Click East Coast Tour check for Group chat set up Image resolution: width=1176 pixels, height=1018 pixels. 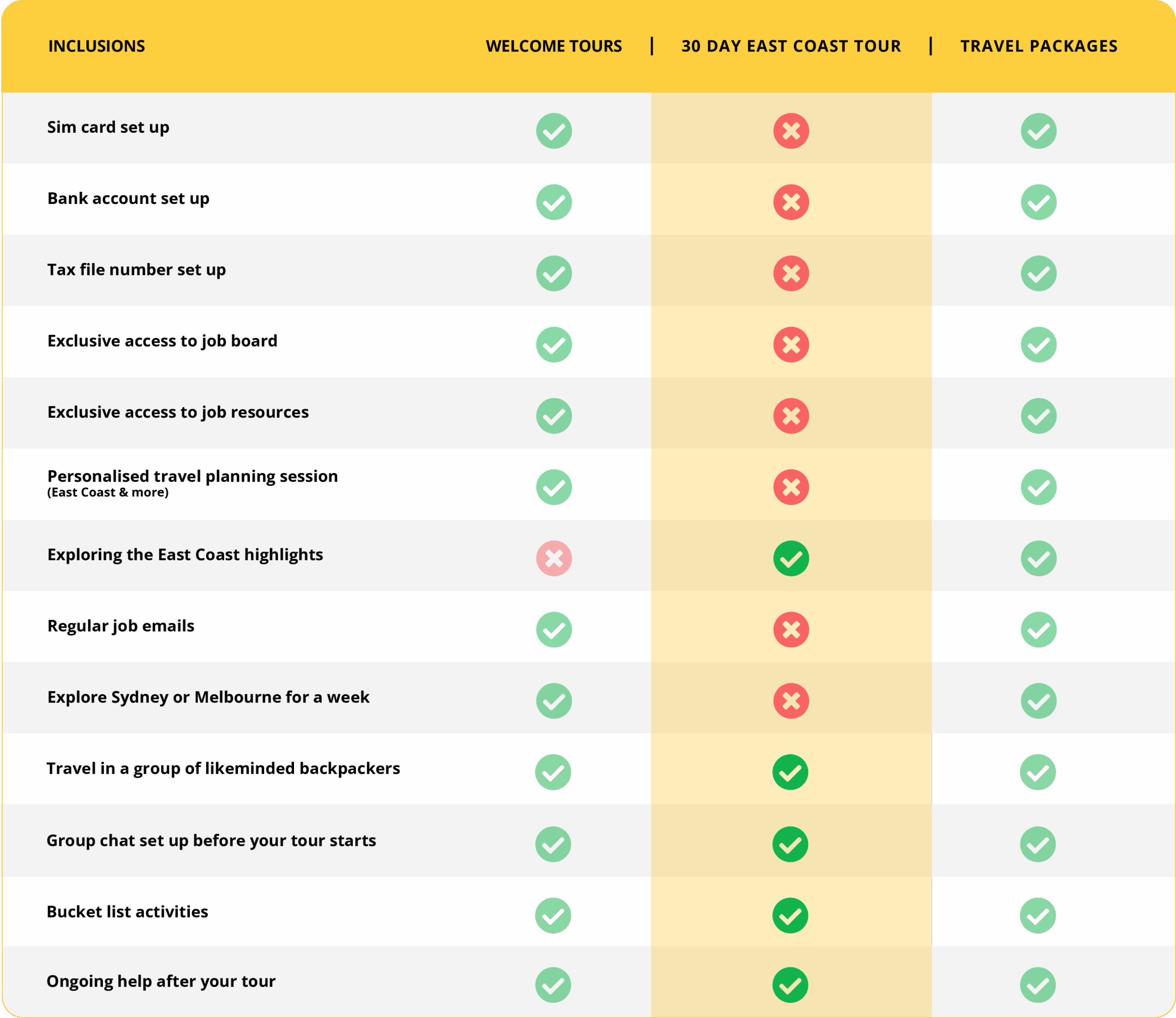(790, 844)
